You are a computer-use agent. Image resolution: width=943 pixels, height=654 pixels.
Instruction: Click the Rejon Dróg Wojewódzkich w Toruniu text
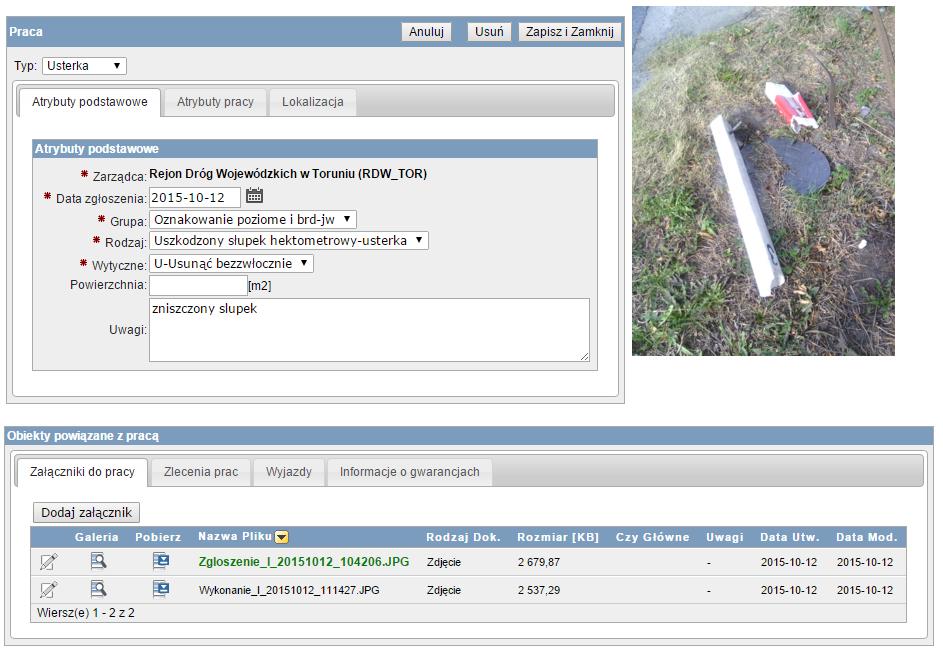coord(288,174)
